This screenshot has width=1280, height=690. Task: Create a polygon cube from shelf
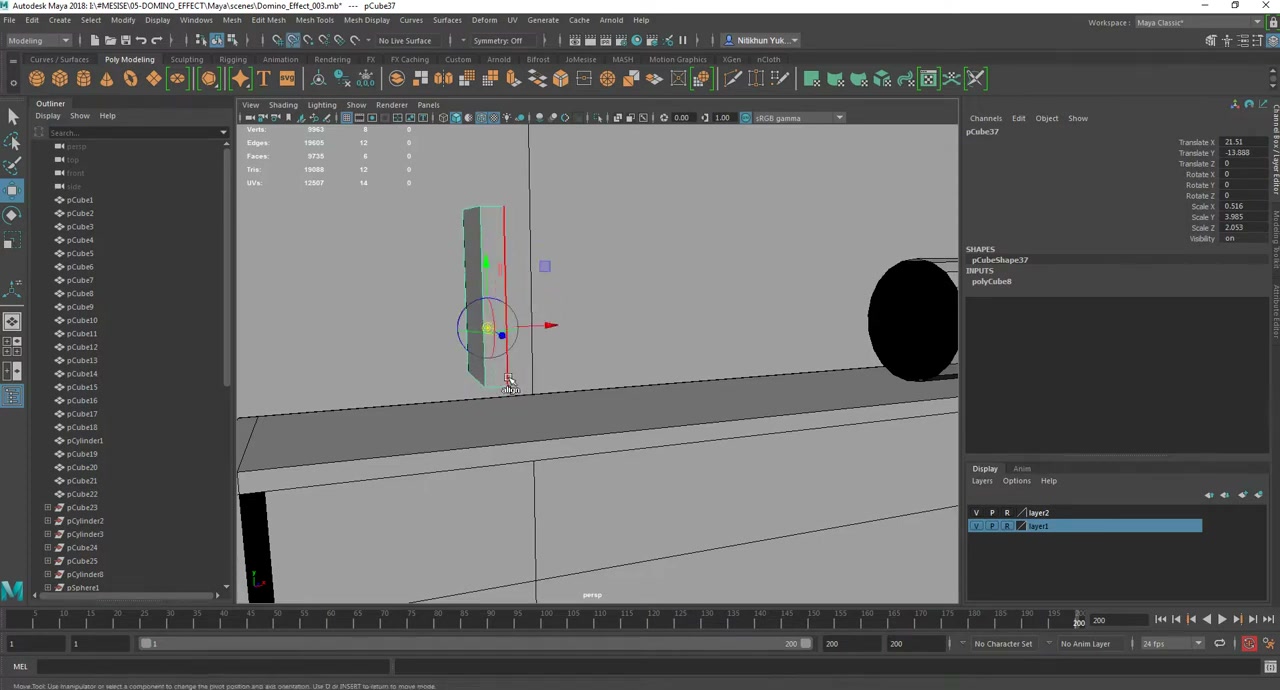60,79
